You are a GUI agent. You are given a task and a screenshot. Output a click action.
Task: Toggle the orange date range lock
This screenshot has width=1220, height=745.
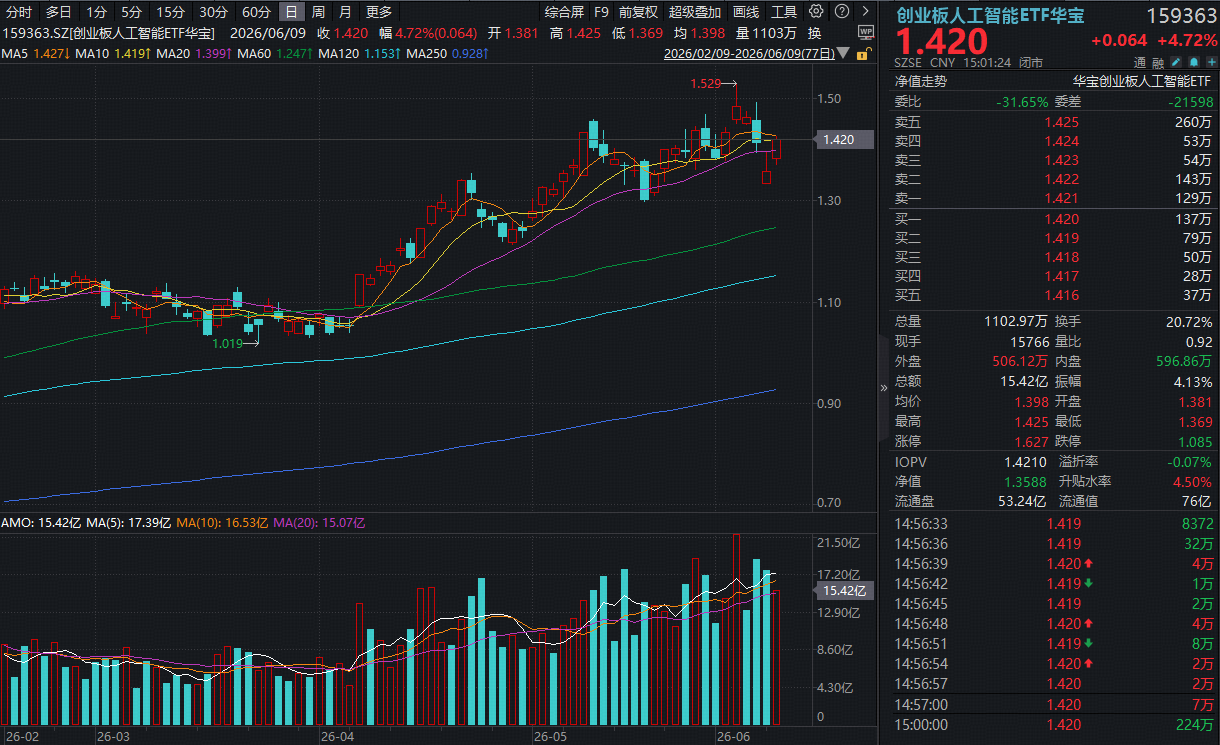coord(865,53)
